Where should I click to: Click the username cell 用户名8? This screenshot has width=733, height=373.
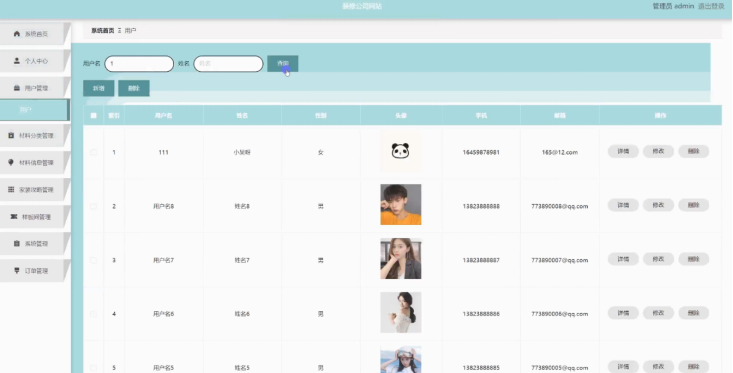(164, 206)
